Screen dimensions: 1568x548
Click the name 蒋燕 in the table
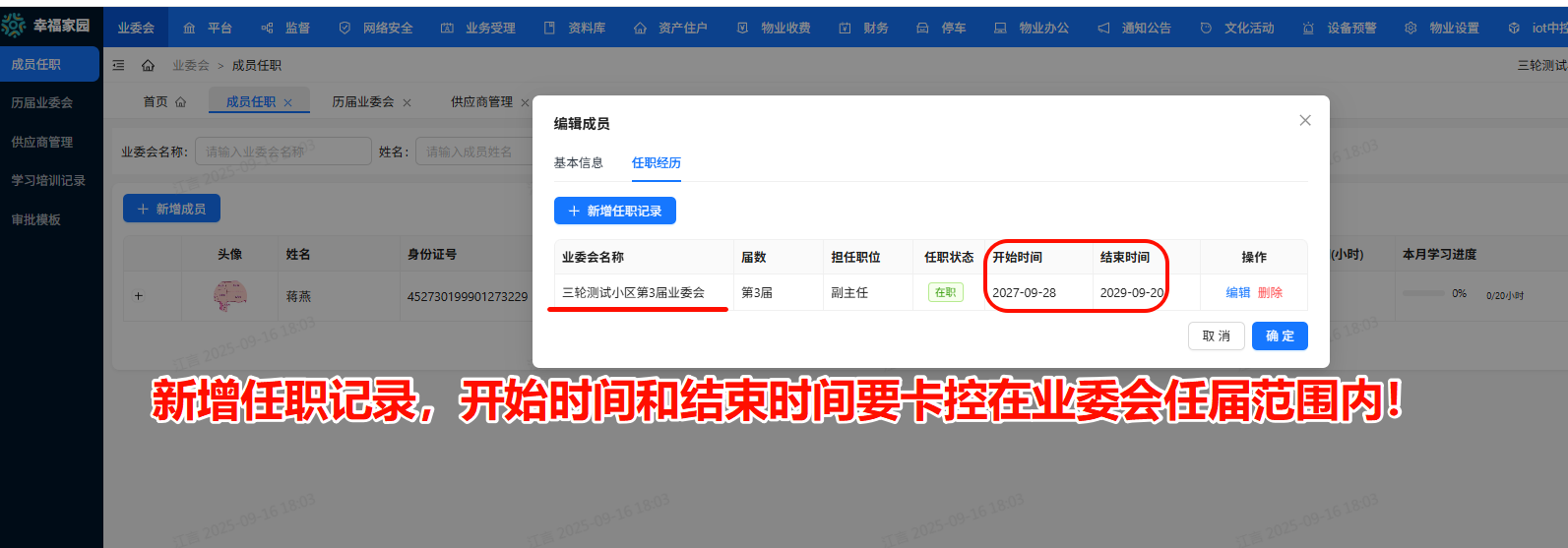pyautogui.click(x=298, y=296)
